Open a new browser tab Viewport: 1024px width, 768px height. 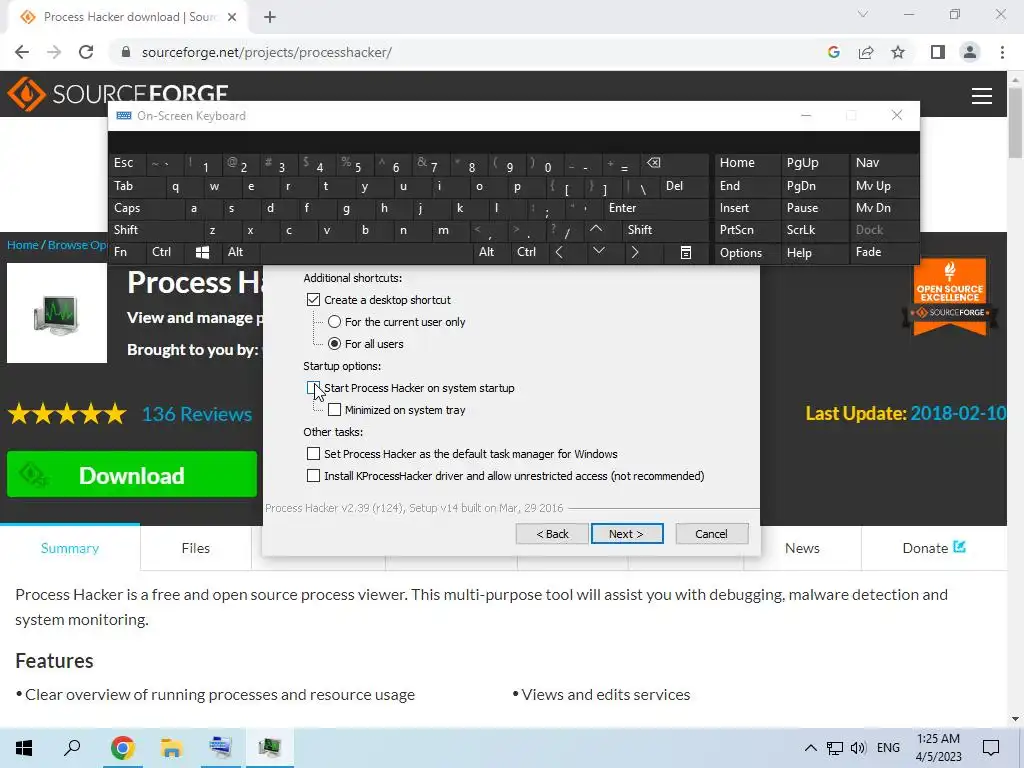click(x=270, y=17)
